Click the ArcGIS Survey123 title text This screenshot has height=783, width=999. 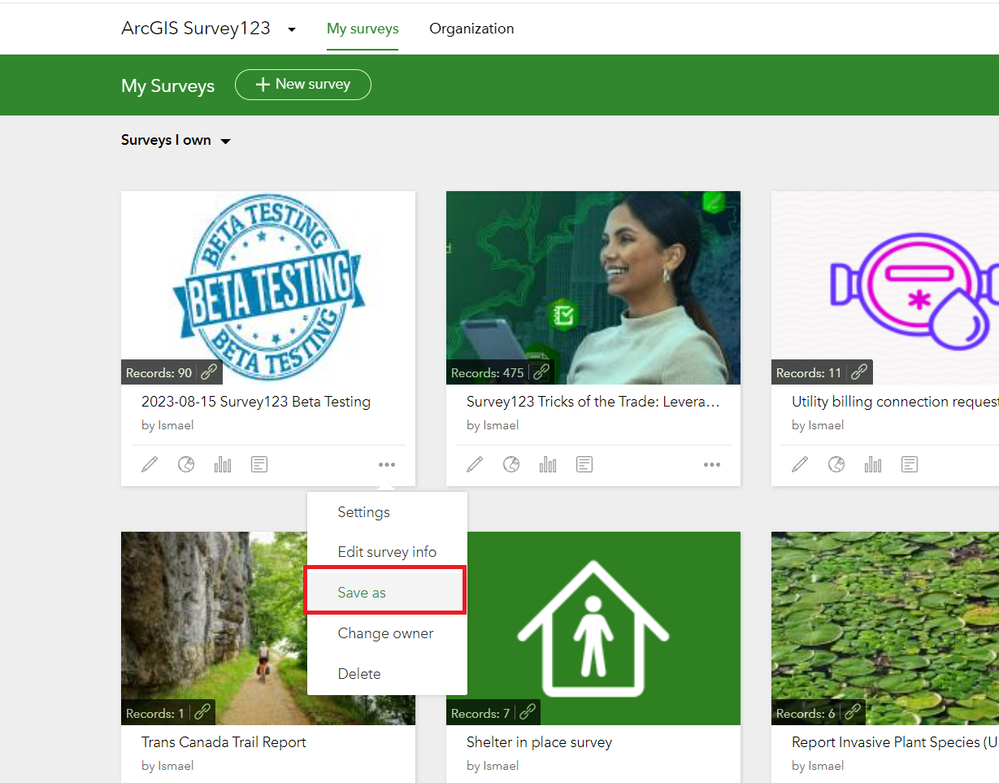click(x=196, y=29)
